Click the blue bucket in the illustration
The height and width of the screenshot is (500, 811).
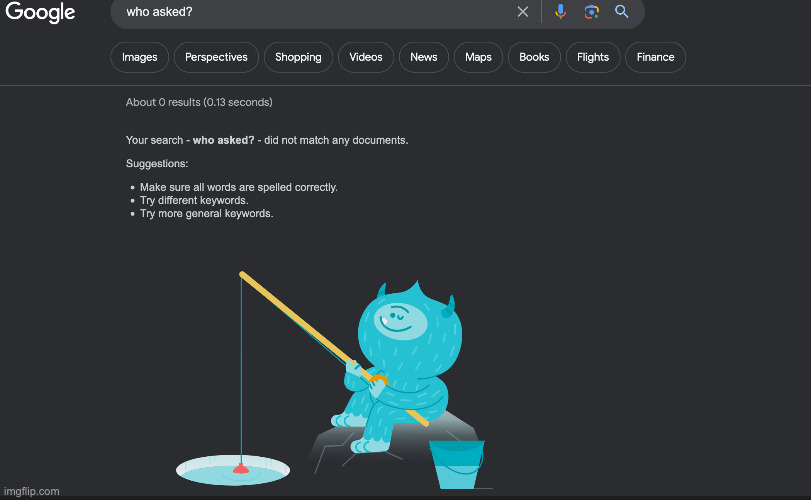456,465
